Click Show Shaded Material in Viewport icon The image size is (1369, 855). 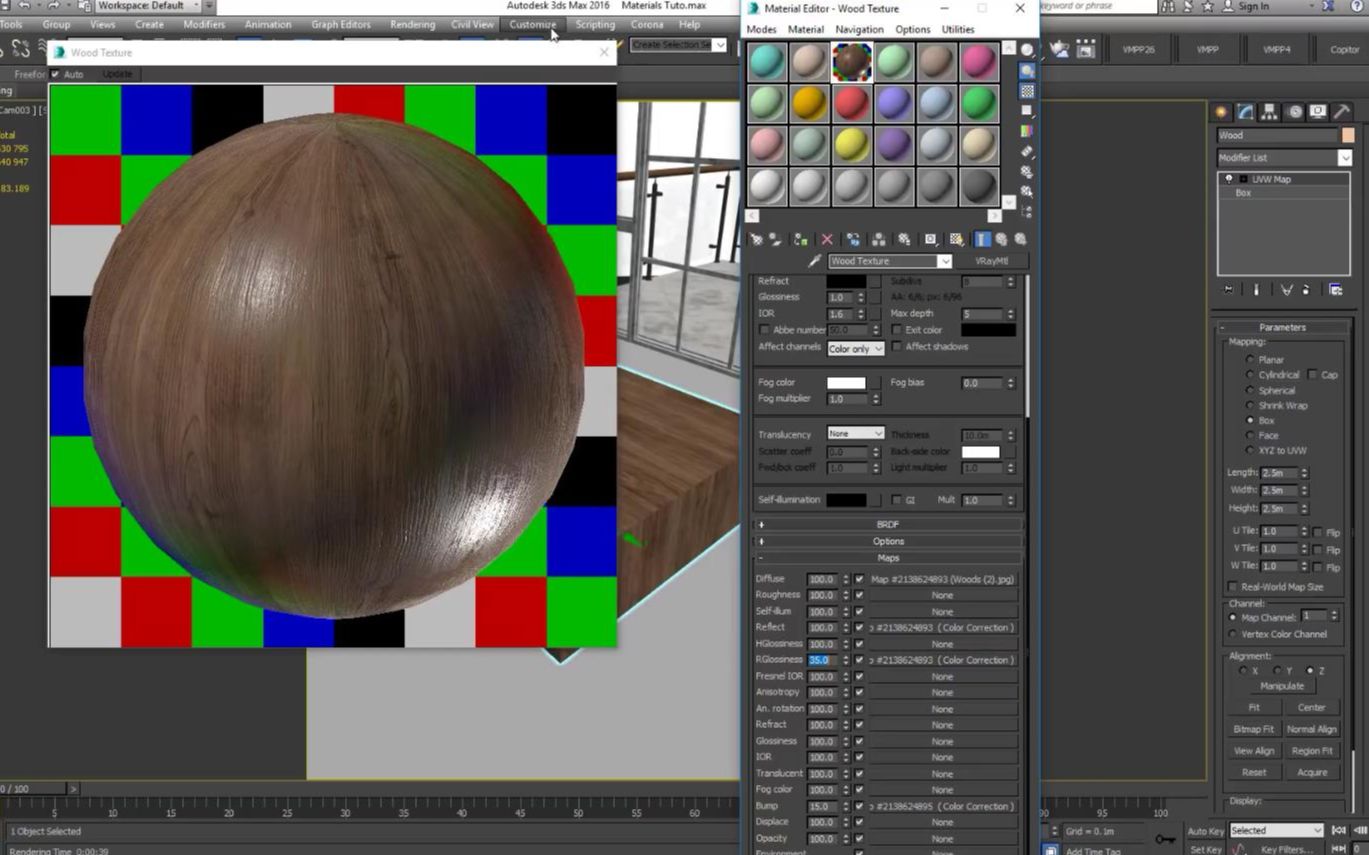(957, 240)
